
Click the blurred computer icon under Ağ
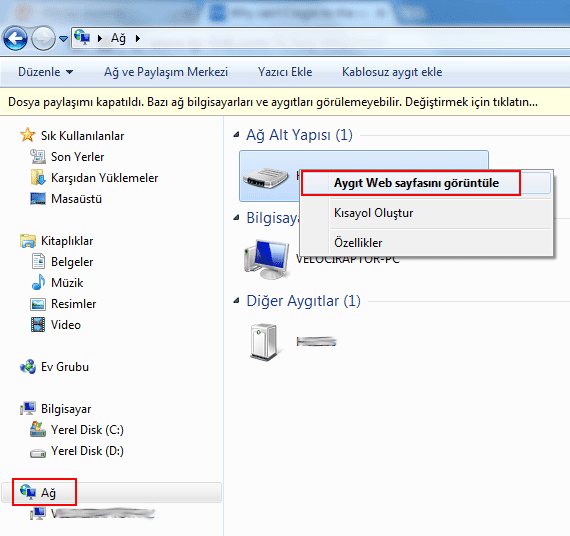point(38,513)
